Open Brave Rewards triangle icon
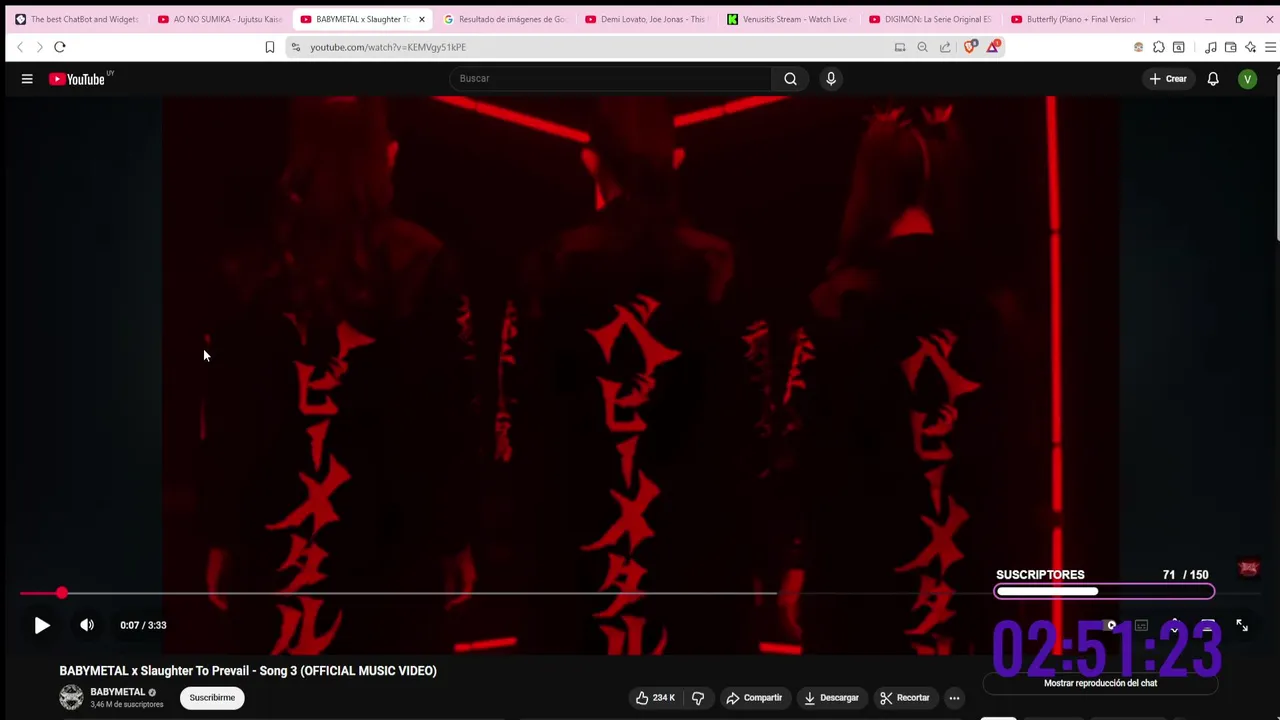Image resolution: width=1280 pixels, height=720 pixels. click(x=993, y=46)
